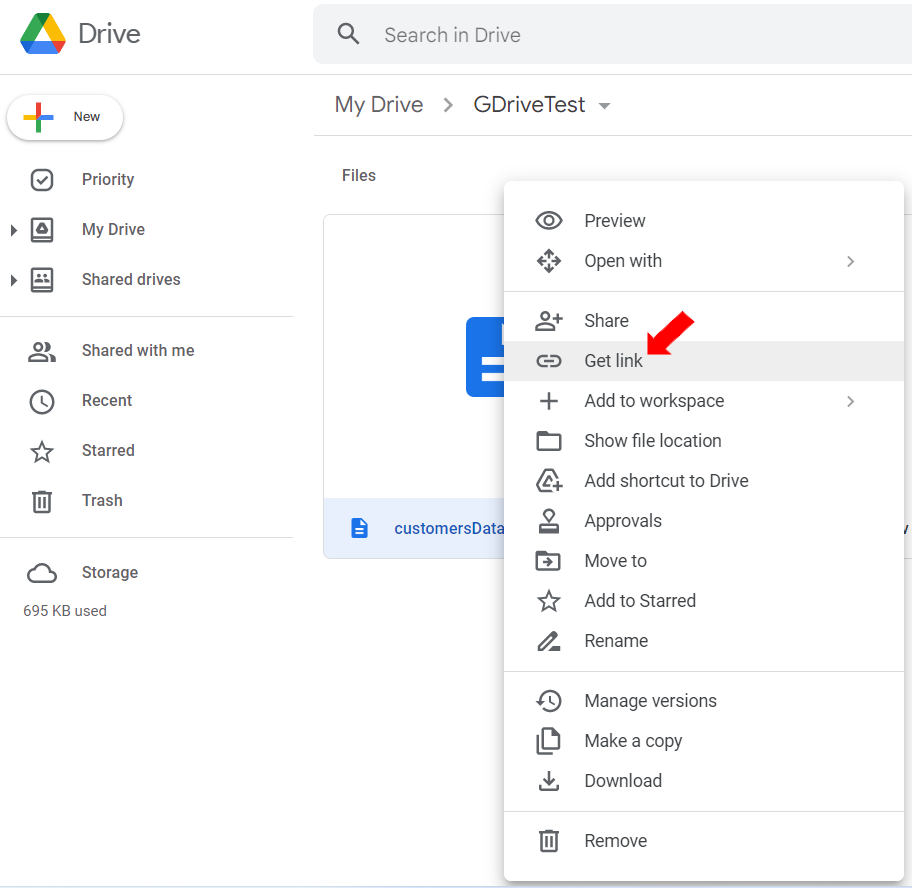Open the GDriveTest folder dropdown arrow
The image size is (912, 888).
coord(604,106)
